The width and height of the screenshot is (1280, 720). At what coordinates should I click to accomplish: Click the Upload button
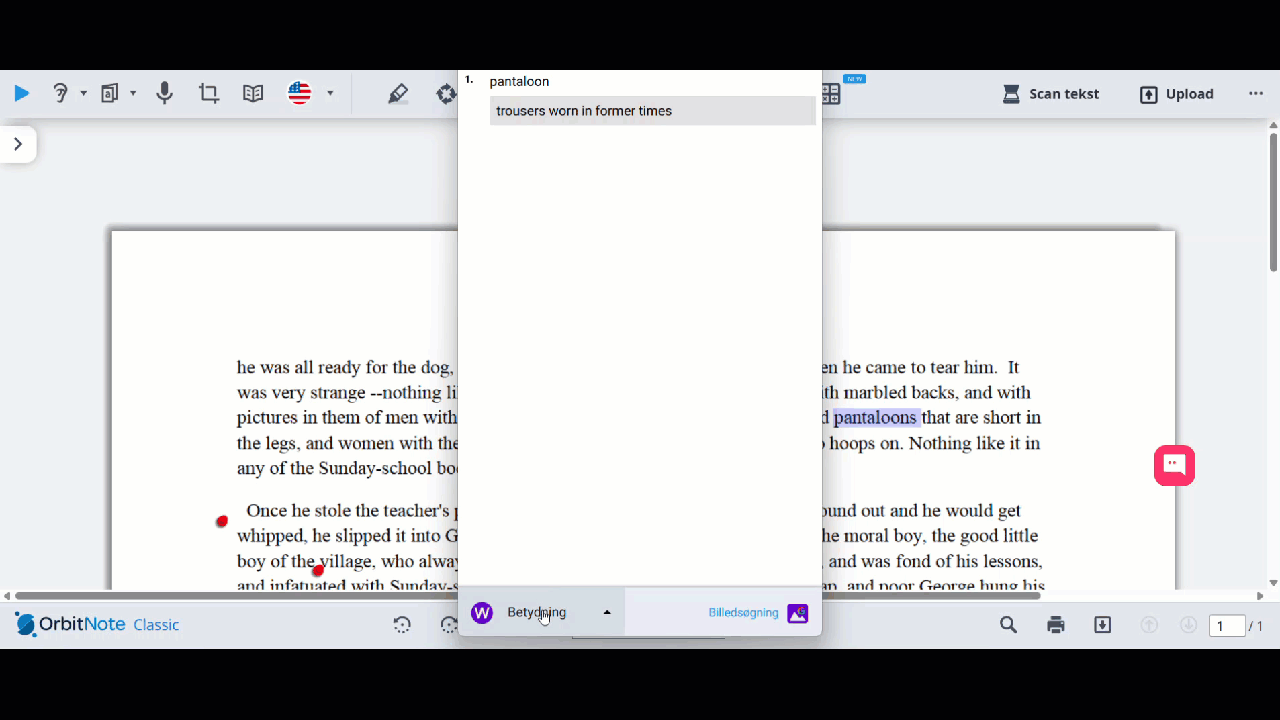[1177, 94]
